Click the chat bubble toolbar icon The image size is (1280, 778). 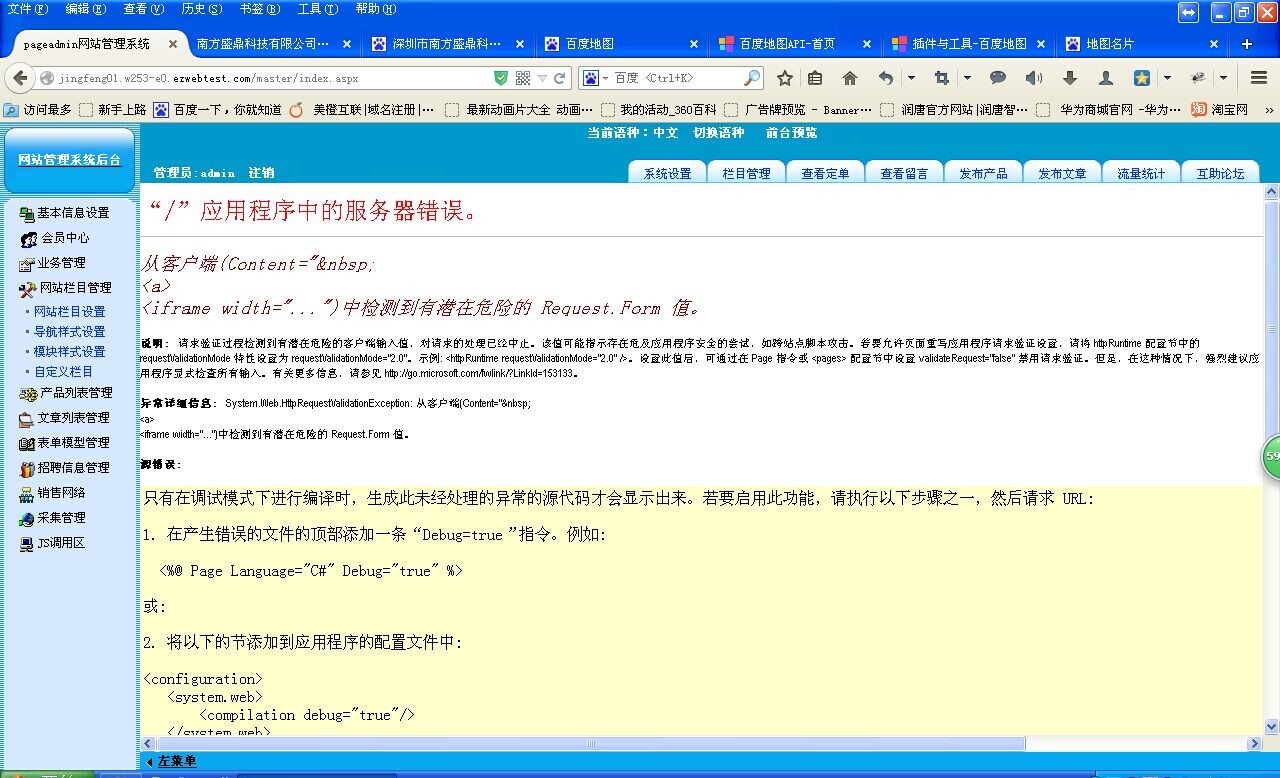point(997,78)
